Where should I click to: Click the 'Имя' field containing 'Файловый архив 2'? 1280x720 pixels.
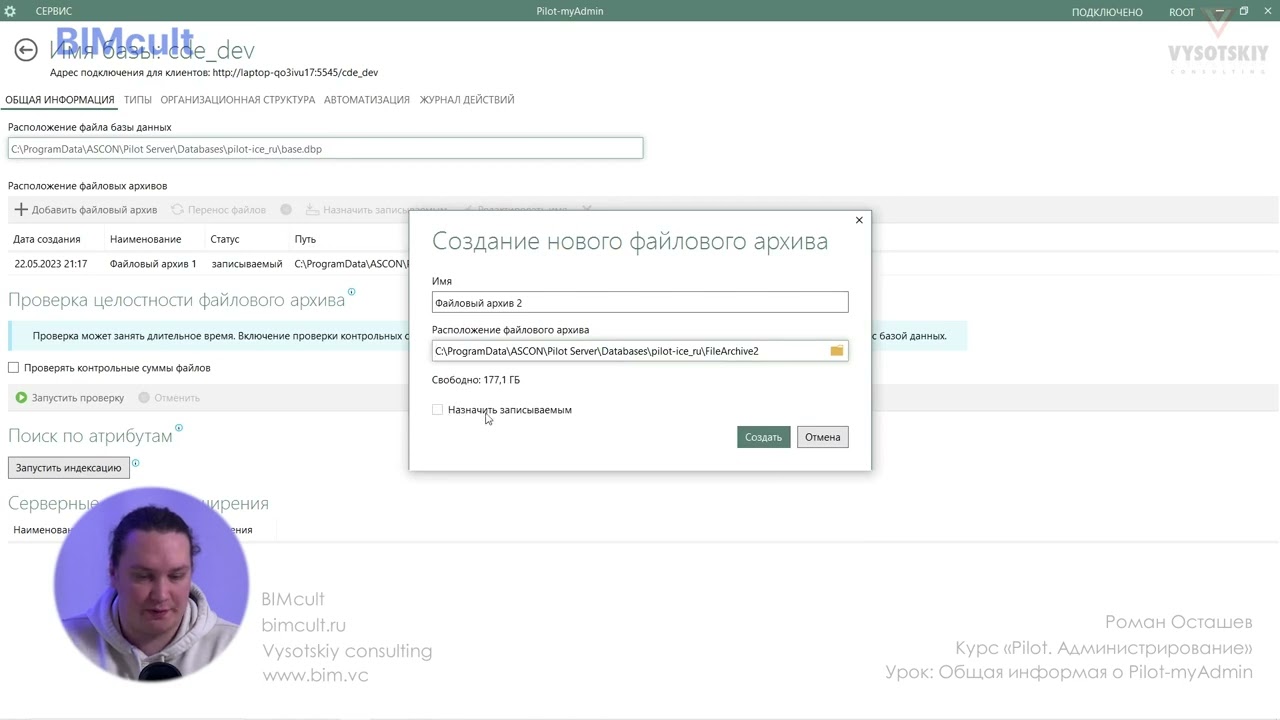tap(640, 302)
